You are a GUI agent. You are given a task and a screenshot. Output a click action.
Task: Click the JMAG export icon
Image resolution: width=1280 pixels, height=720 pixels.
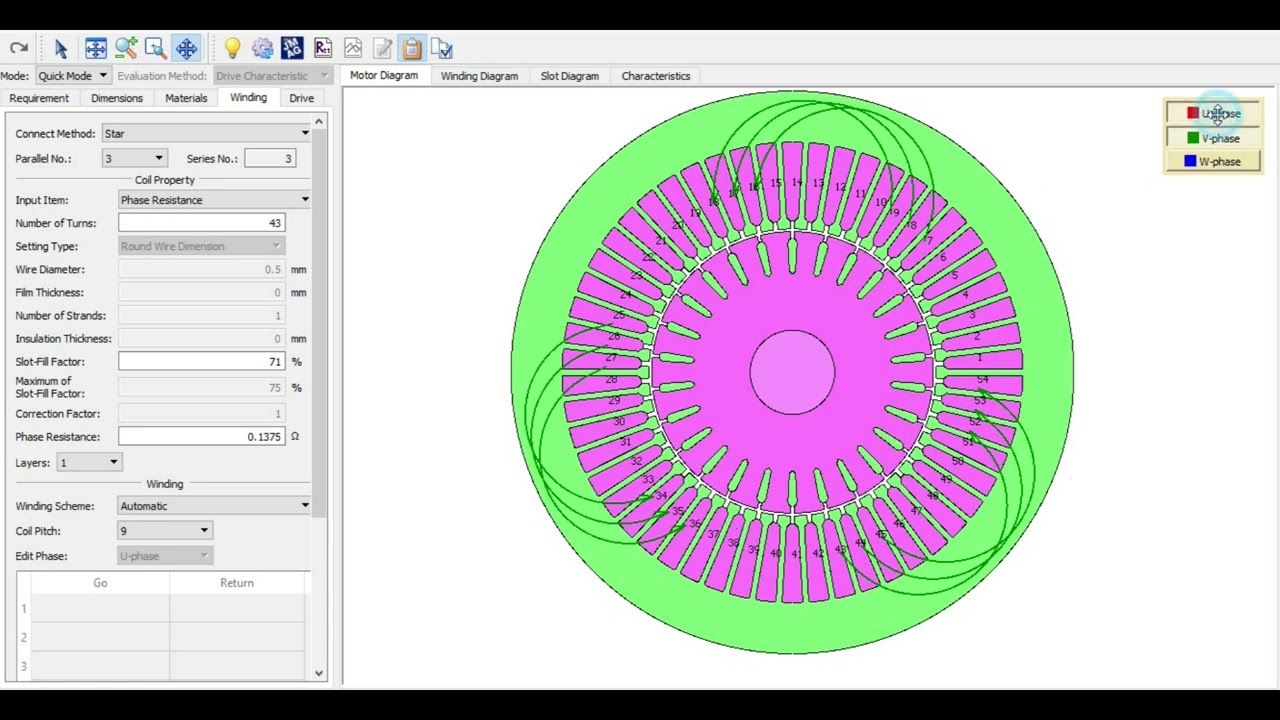[292, 48]
